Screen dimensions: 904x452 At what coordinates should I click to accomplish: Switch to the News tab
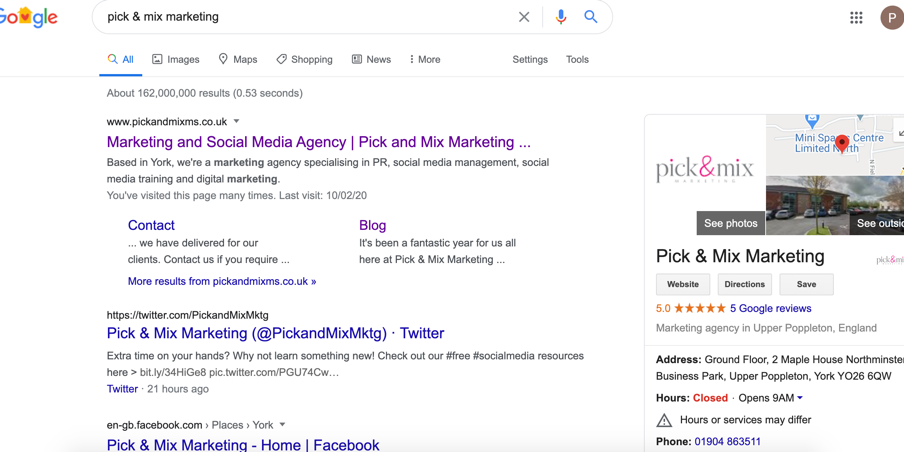(371, 59)
